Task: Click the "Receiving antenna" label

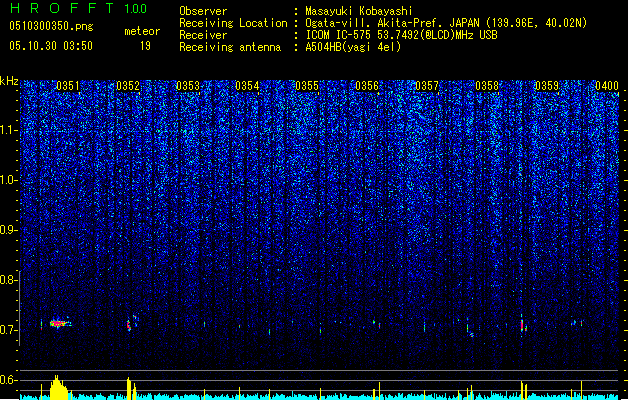Action: [x=230, y=47]
